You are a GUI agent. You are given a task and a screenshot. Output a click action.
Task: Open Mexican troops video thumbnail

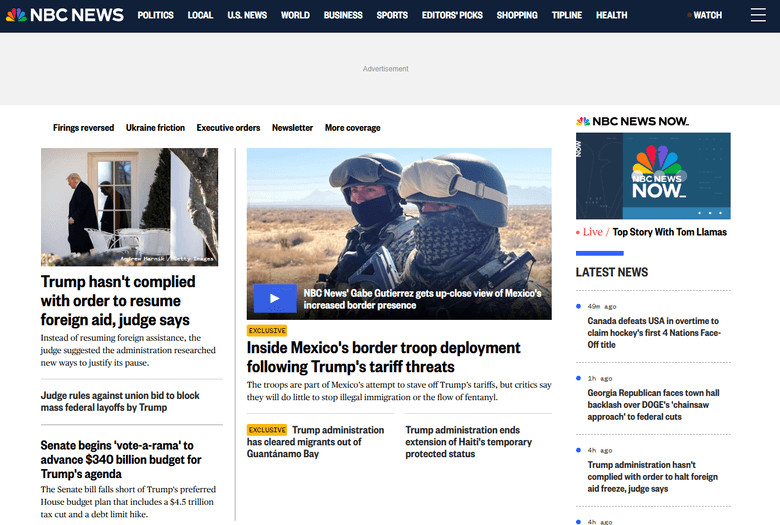399,233
